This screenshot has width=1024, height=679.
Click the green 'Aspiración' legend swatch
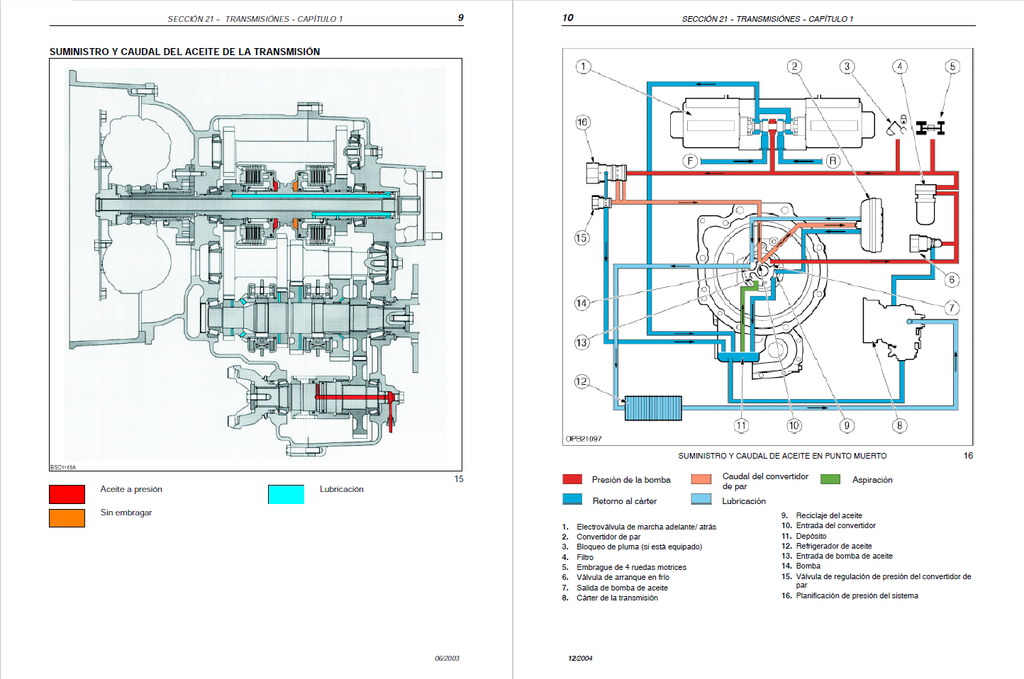[x=830, y=479]
